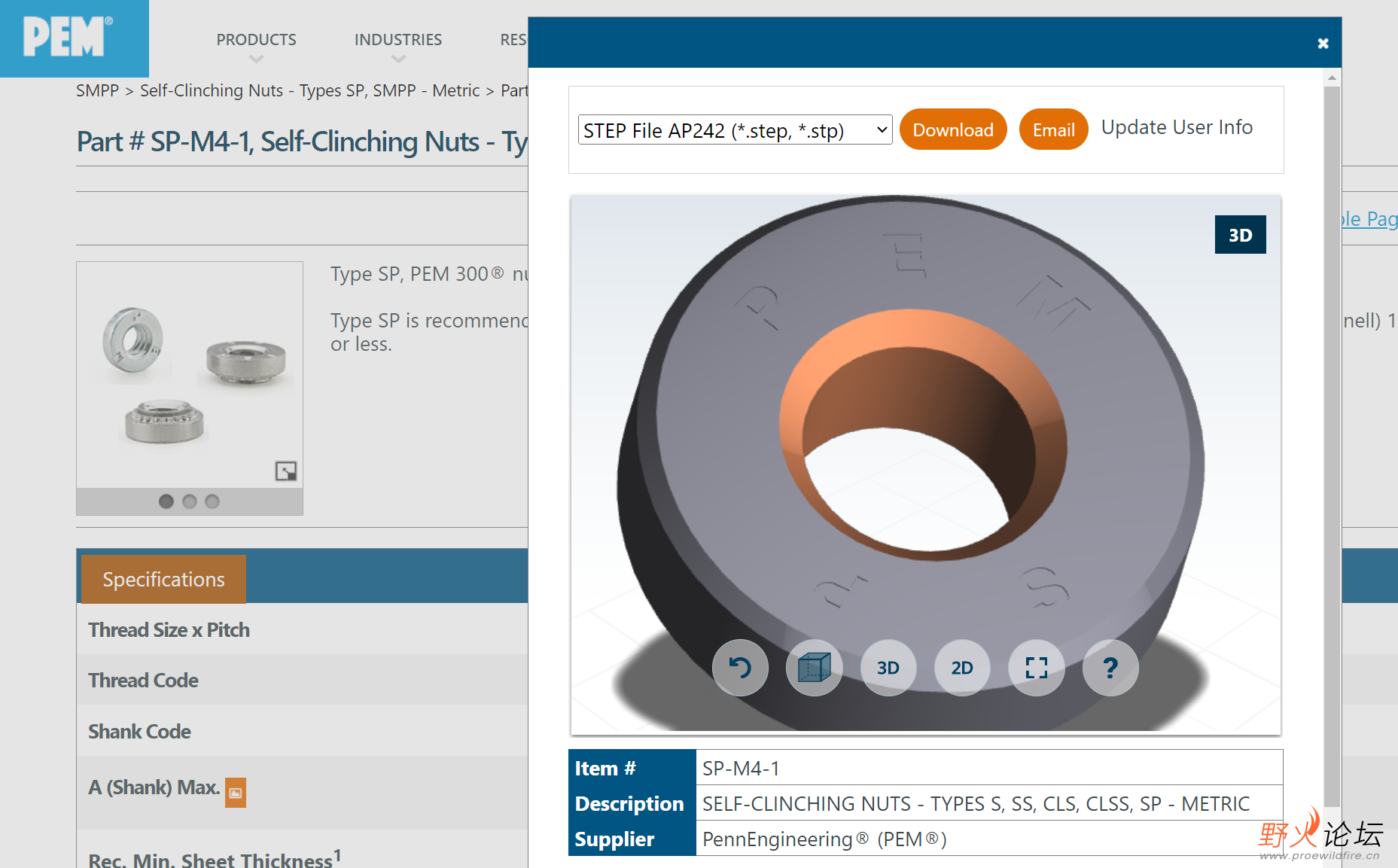Open the Specifications tab
Image resolution: width=1398 pixels, height=868 pixels.
click(163, 580)
